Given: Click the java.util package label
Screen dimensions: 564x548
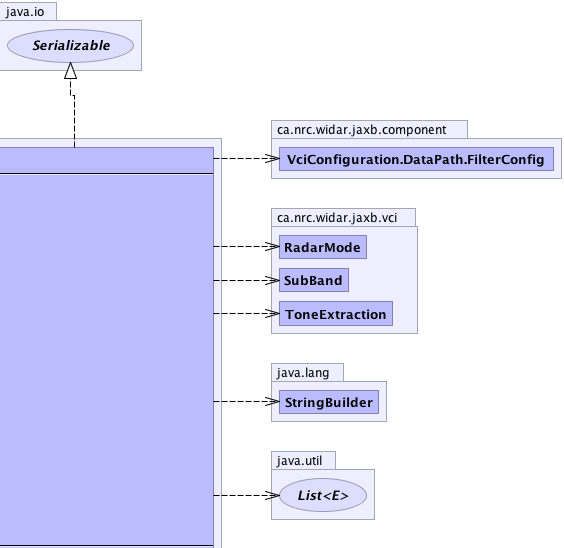Looking at the screenshot, I should 299,461.
